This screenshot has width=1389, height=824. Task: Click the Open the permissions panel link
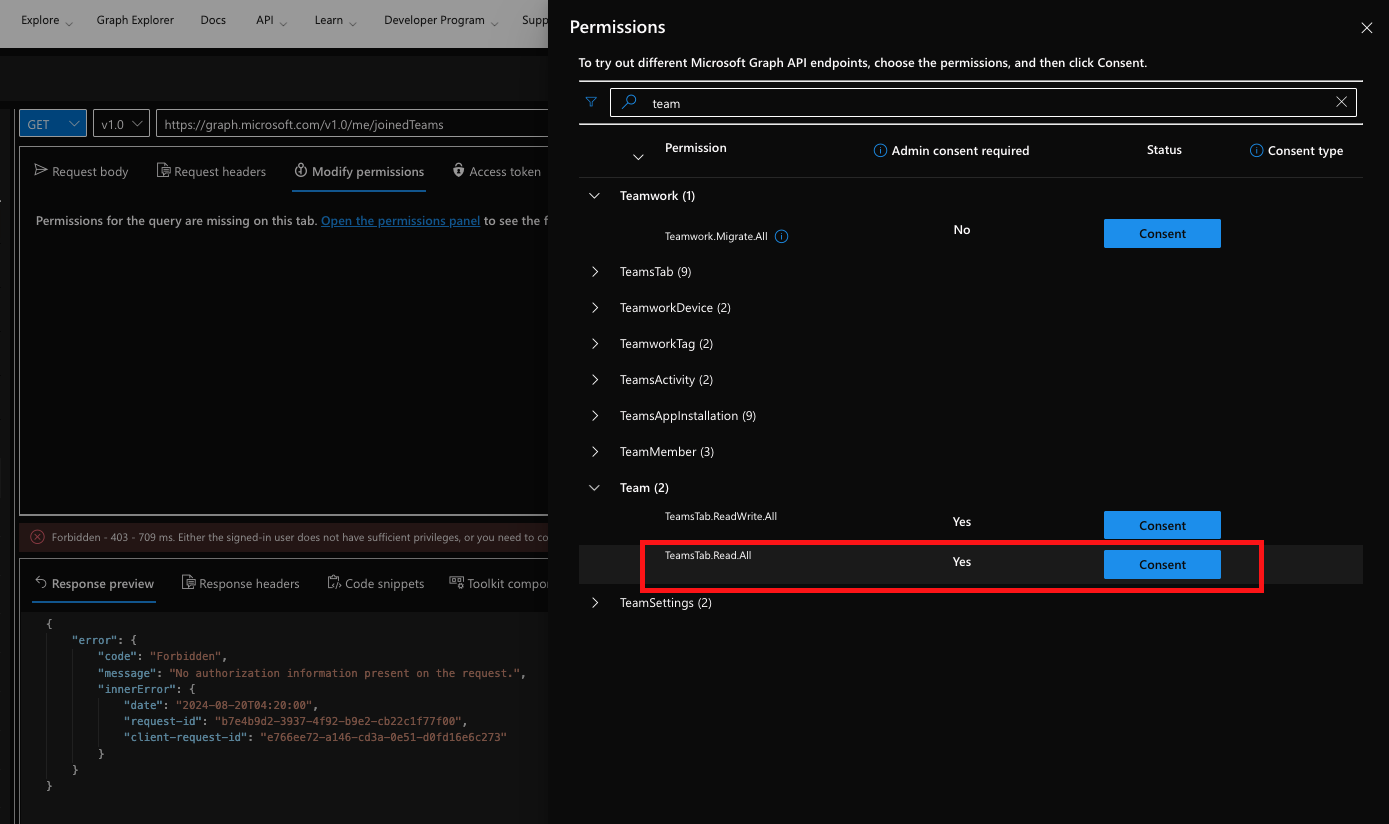click(x=400, y=220)
